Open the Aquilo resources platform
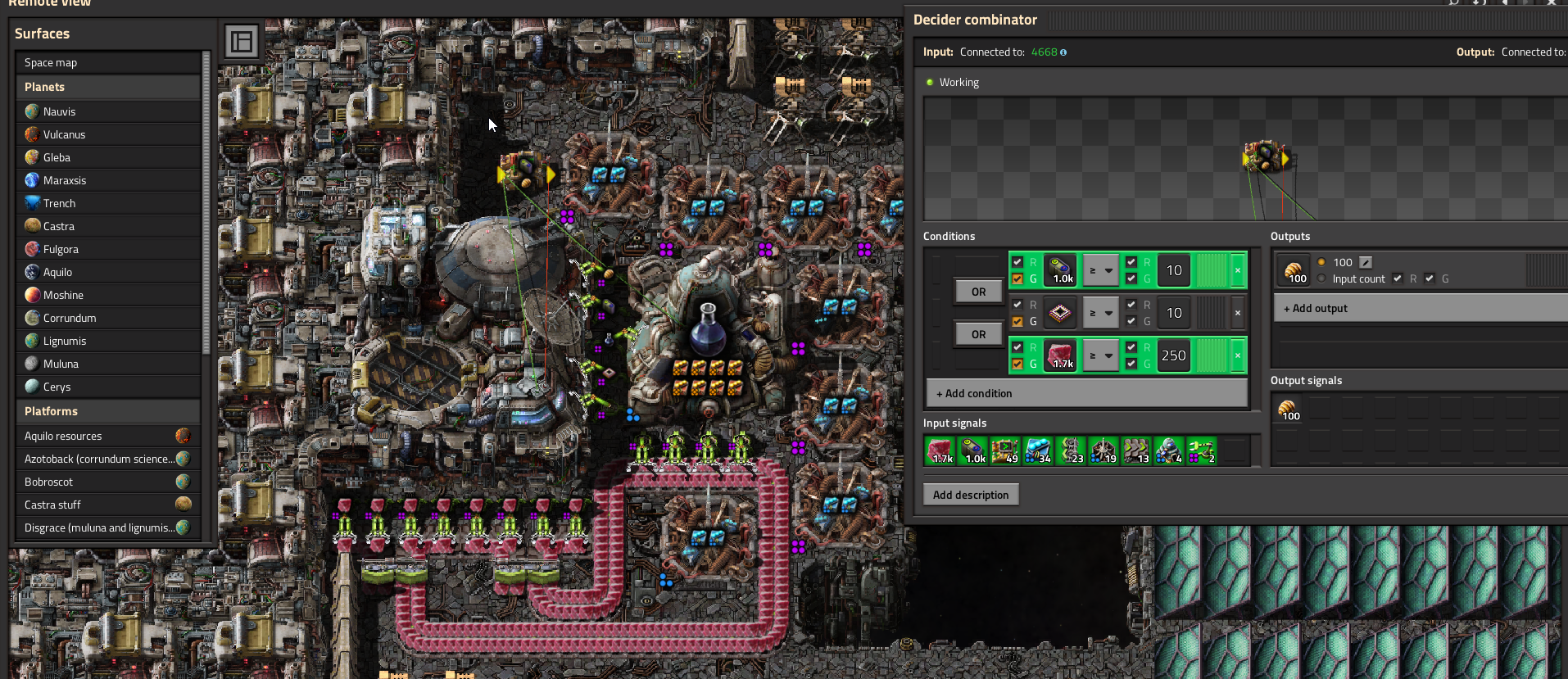Image resolution: width=1568 pixels, height=679 pixels. tap(108, 436)
